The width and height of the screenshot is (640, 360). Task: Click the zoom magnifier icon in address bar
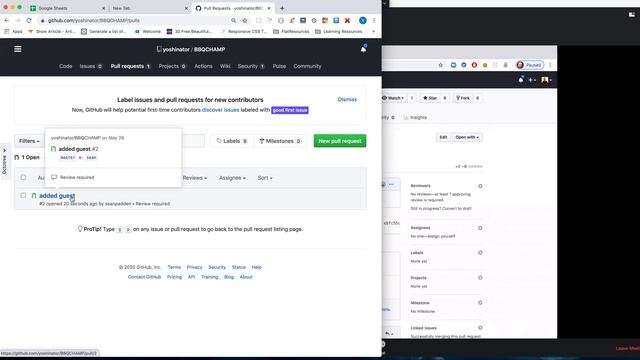point(233,20)
